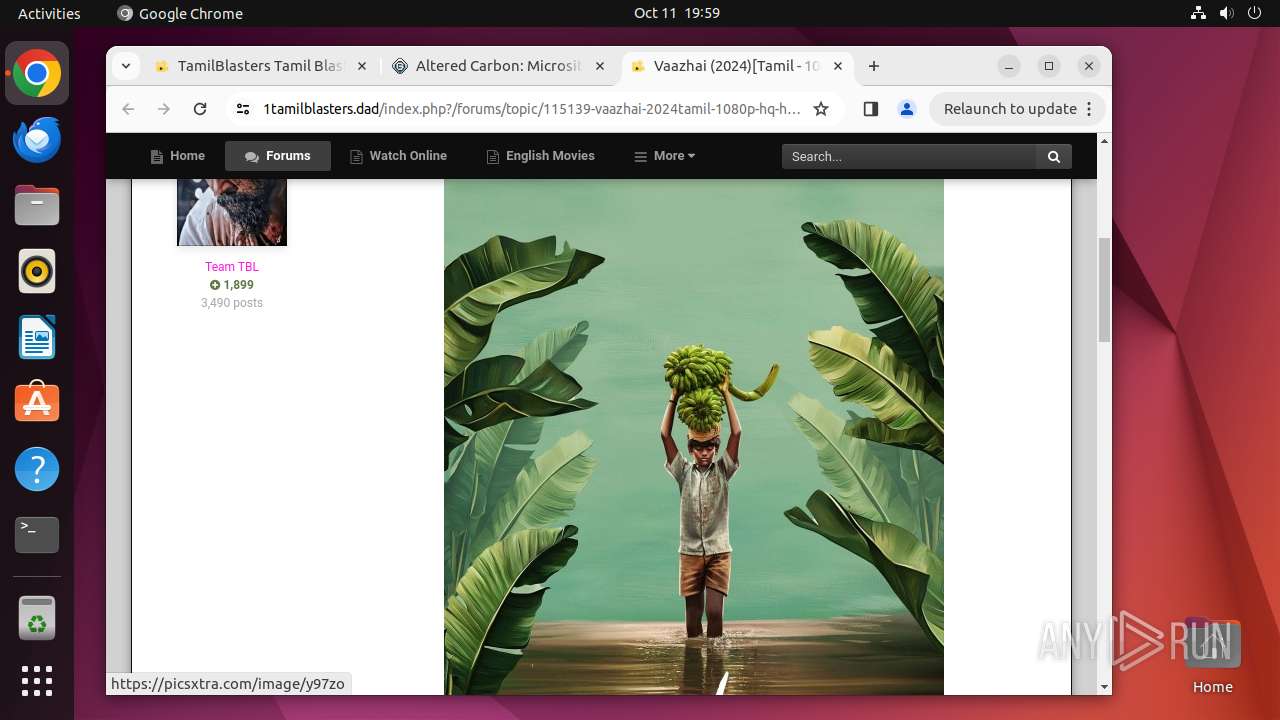Open the Forums menu item
1280x720 pixels.
[278, 156]
